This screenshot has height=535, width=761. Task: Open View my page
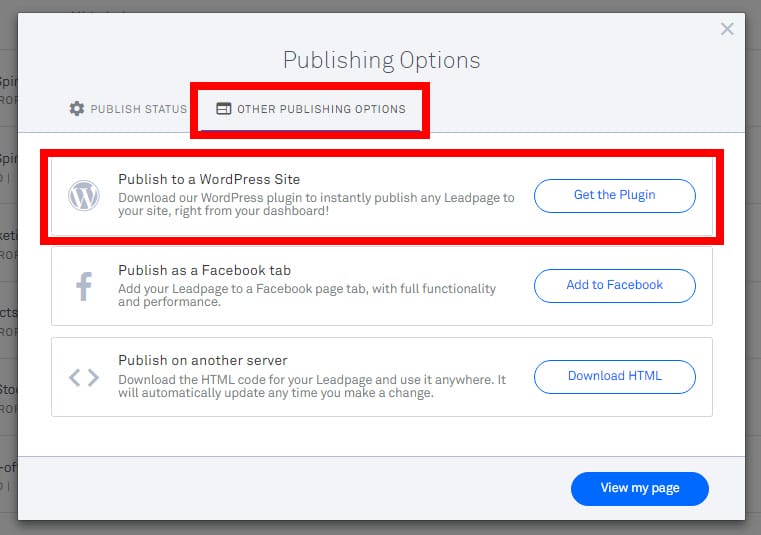(x=639, y=488)
